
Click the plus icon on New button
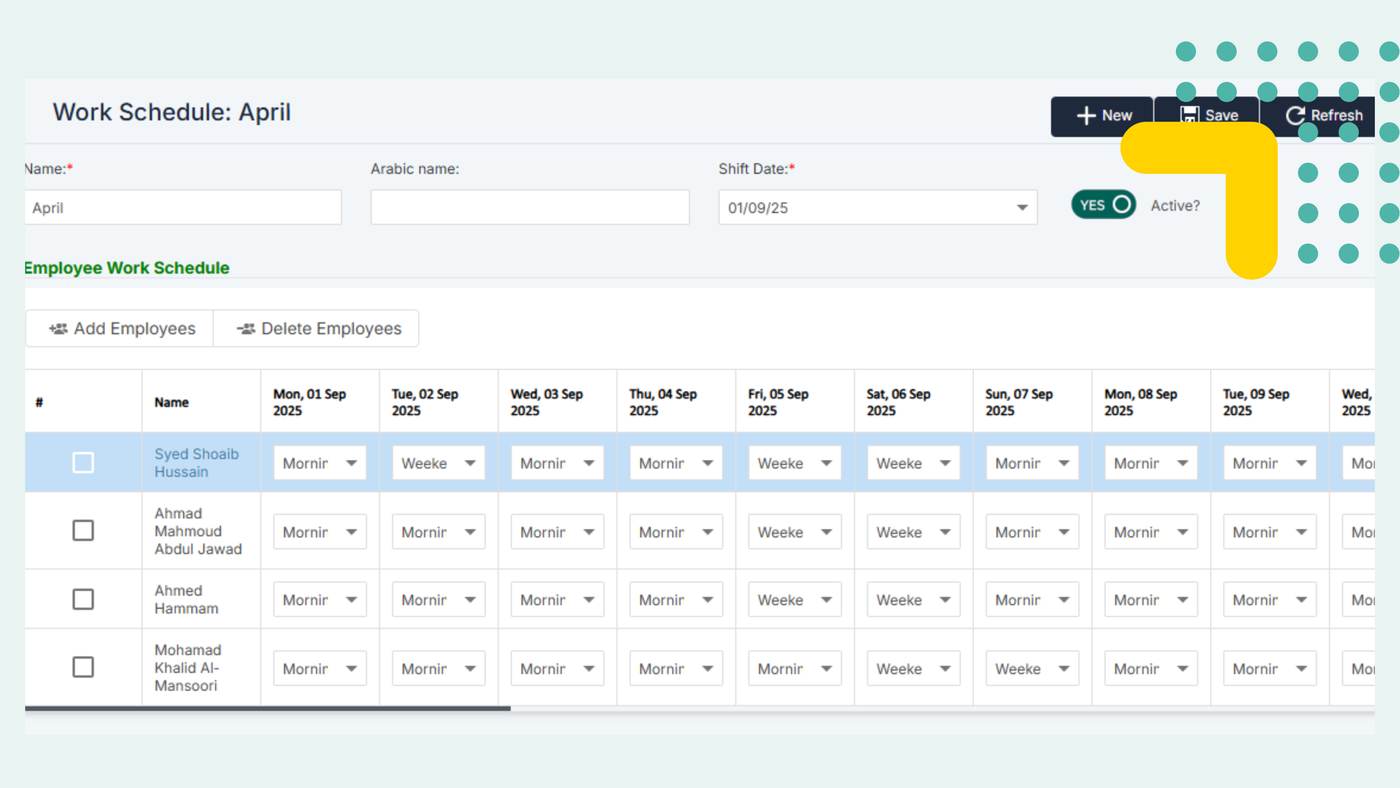tap(1086, 116)
